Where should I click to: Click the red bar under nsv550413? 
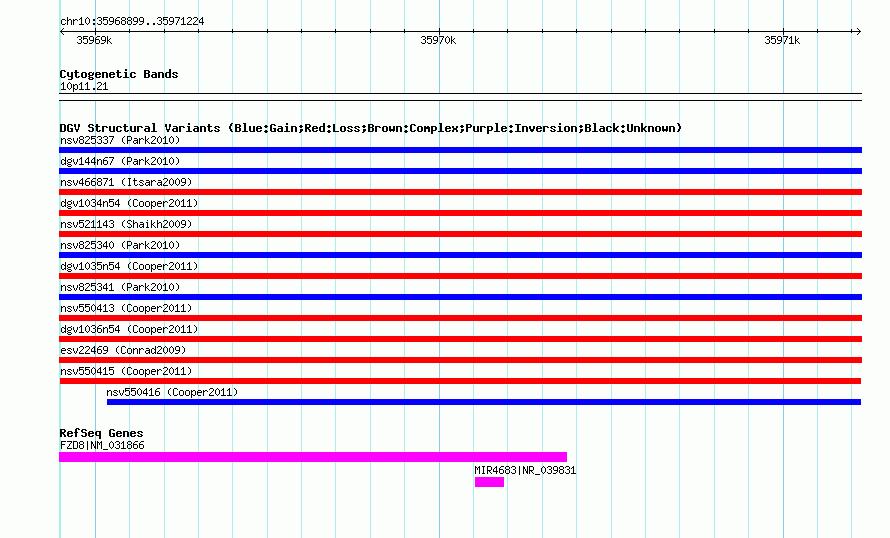(460, 318)
